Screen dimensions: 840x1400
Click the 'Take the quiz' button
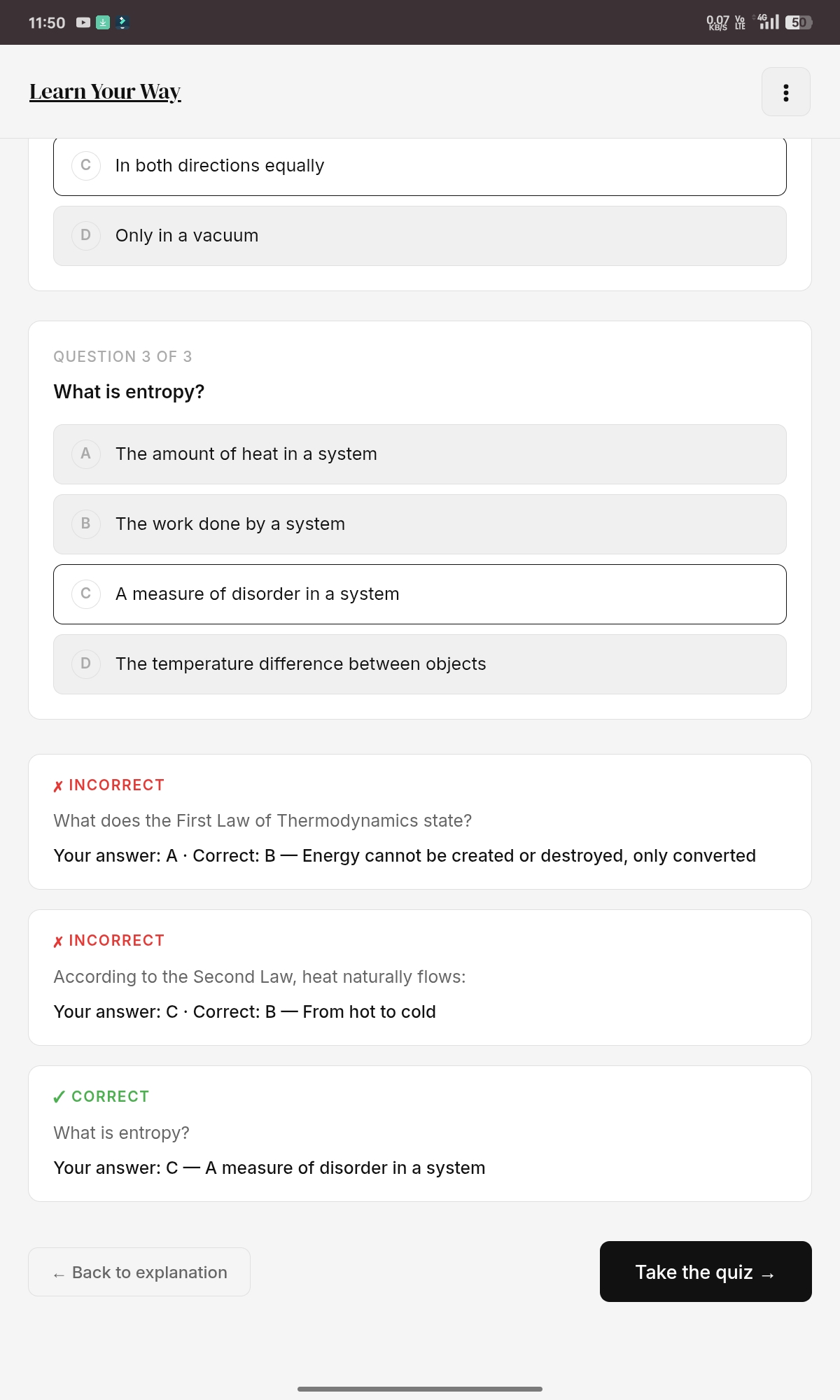(706, 1272)
